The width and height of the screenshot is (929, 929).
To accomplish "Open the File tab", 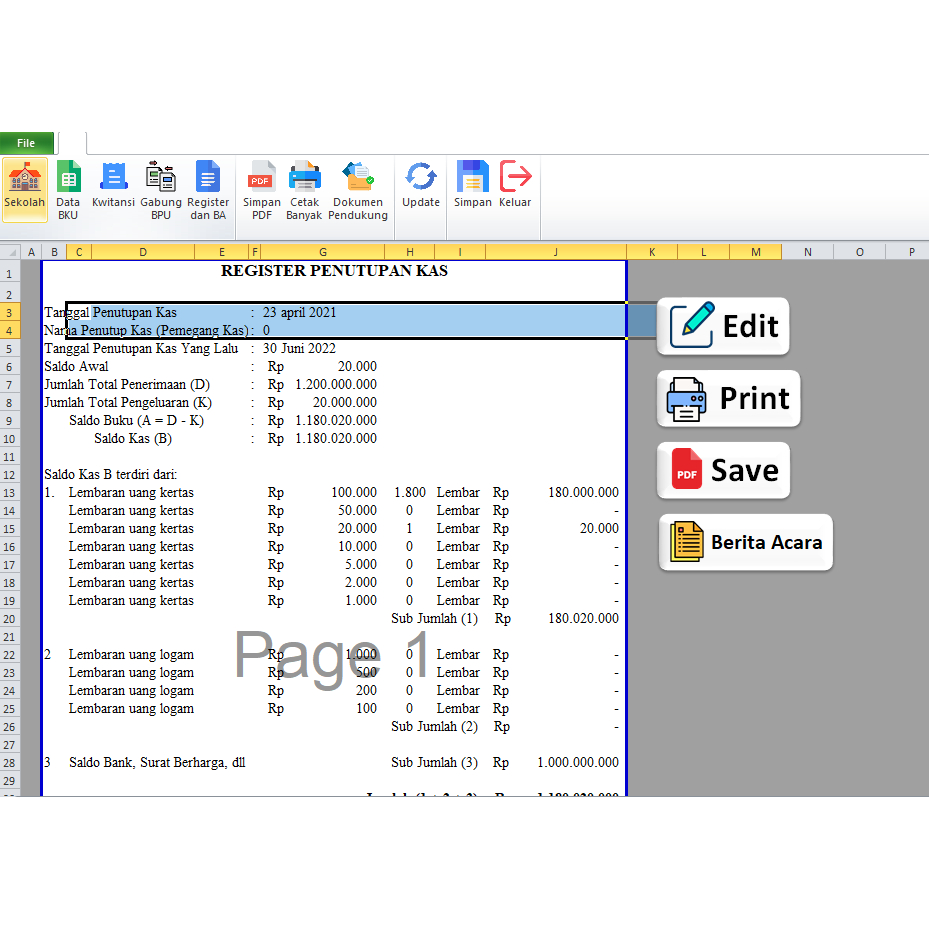I will click(26, 143).
